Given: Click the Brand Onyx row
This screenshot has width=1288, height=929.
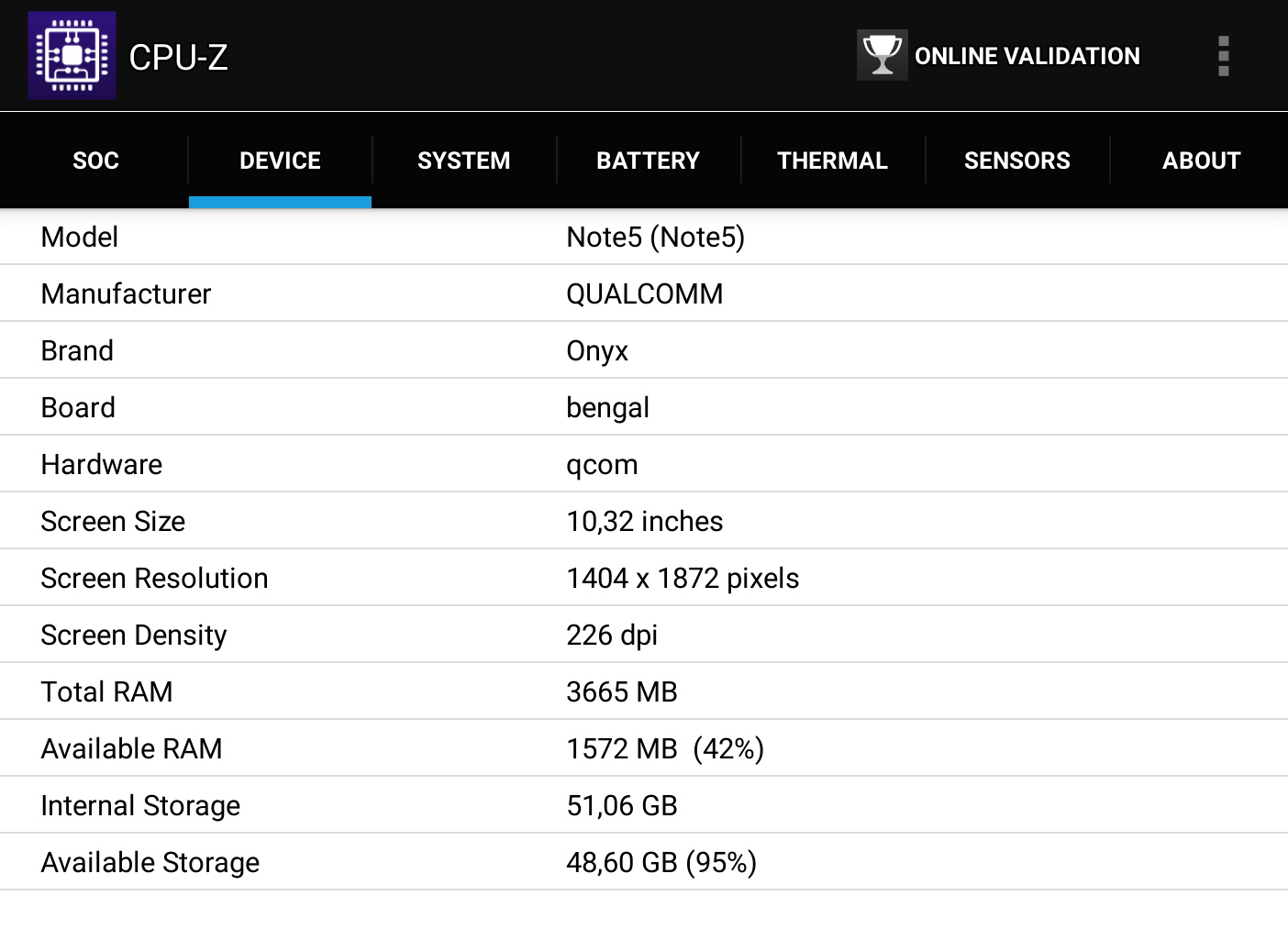Looking at the screenshot, I should tap(644, 350).
